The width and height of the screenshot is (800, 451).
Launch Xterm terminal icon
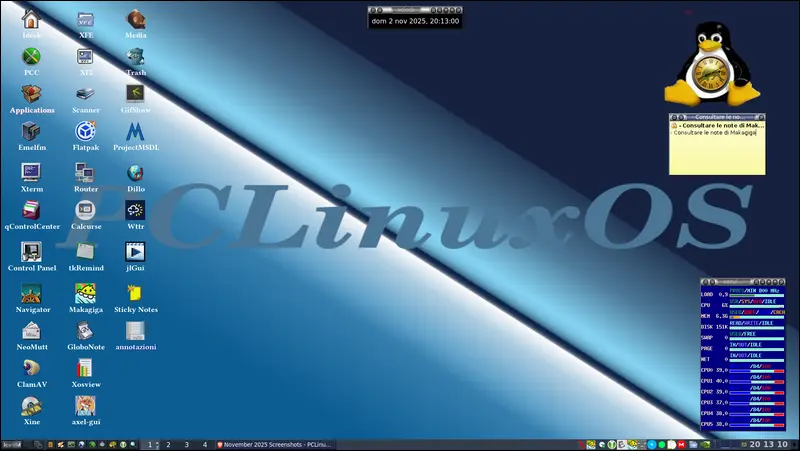(x=31, y=172)
